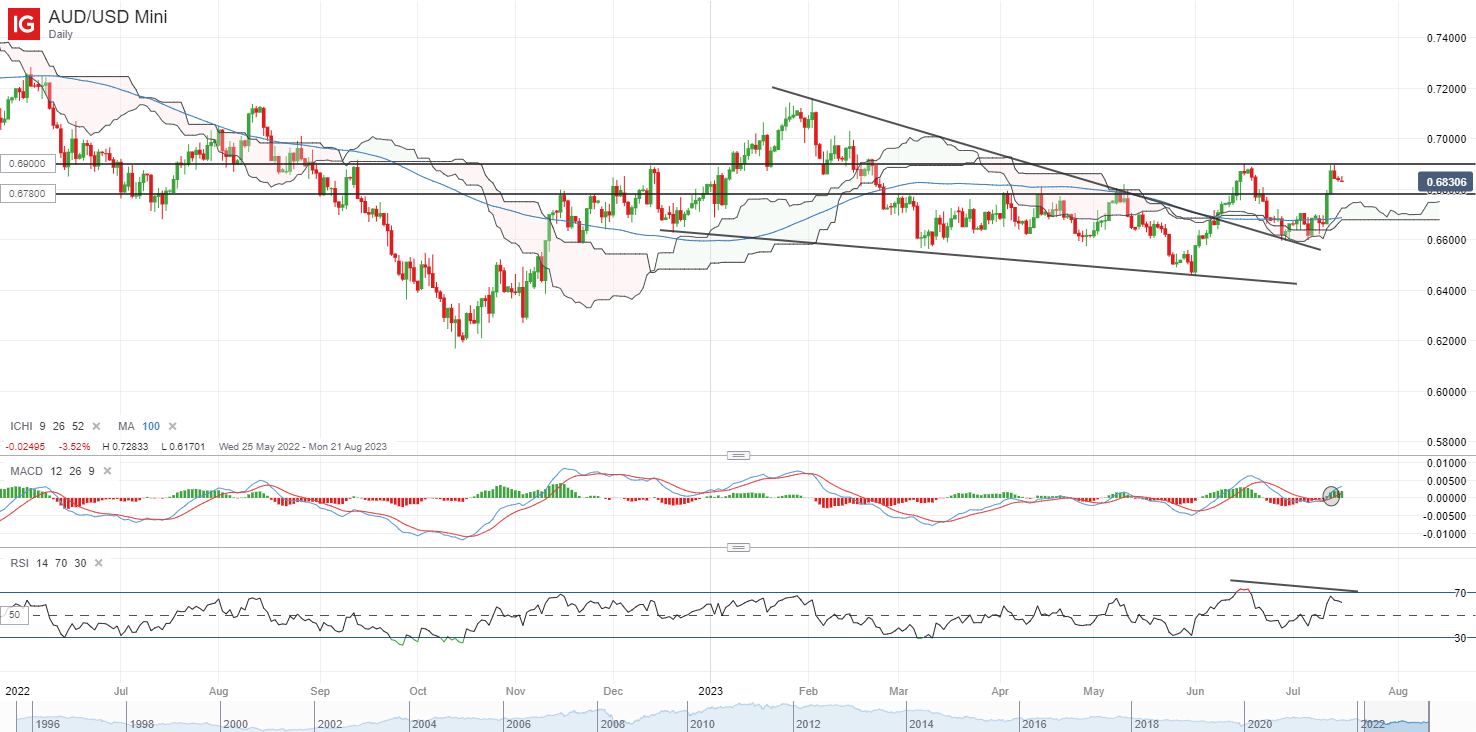Select the descending trendline above RSI
Screen dimensions: 1476x732
point(1294,586)
